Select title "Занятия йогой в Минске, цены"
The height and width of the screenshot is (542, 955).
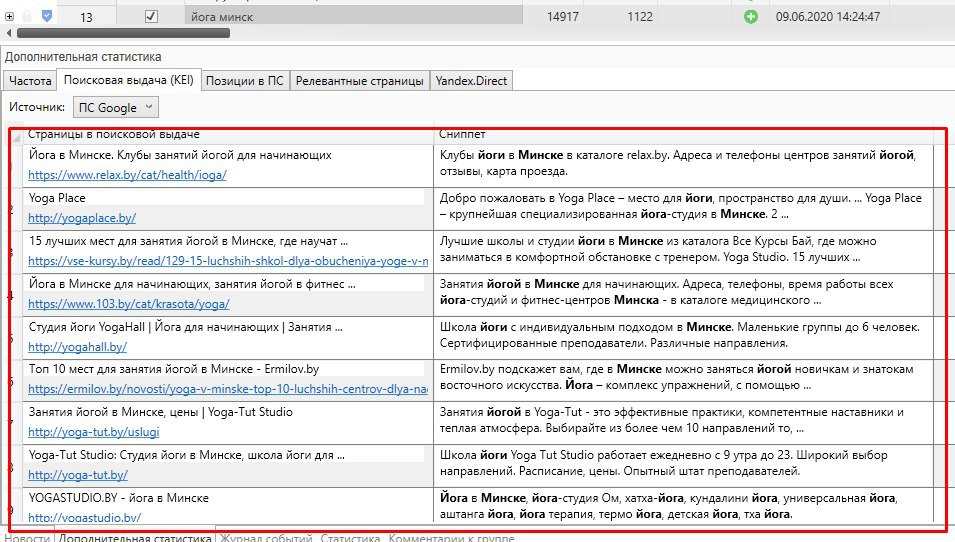[160, 412]
